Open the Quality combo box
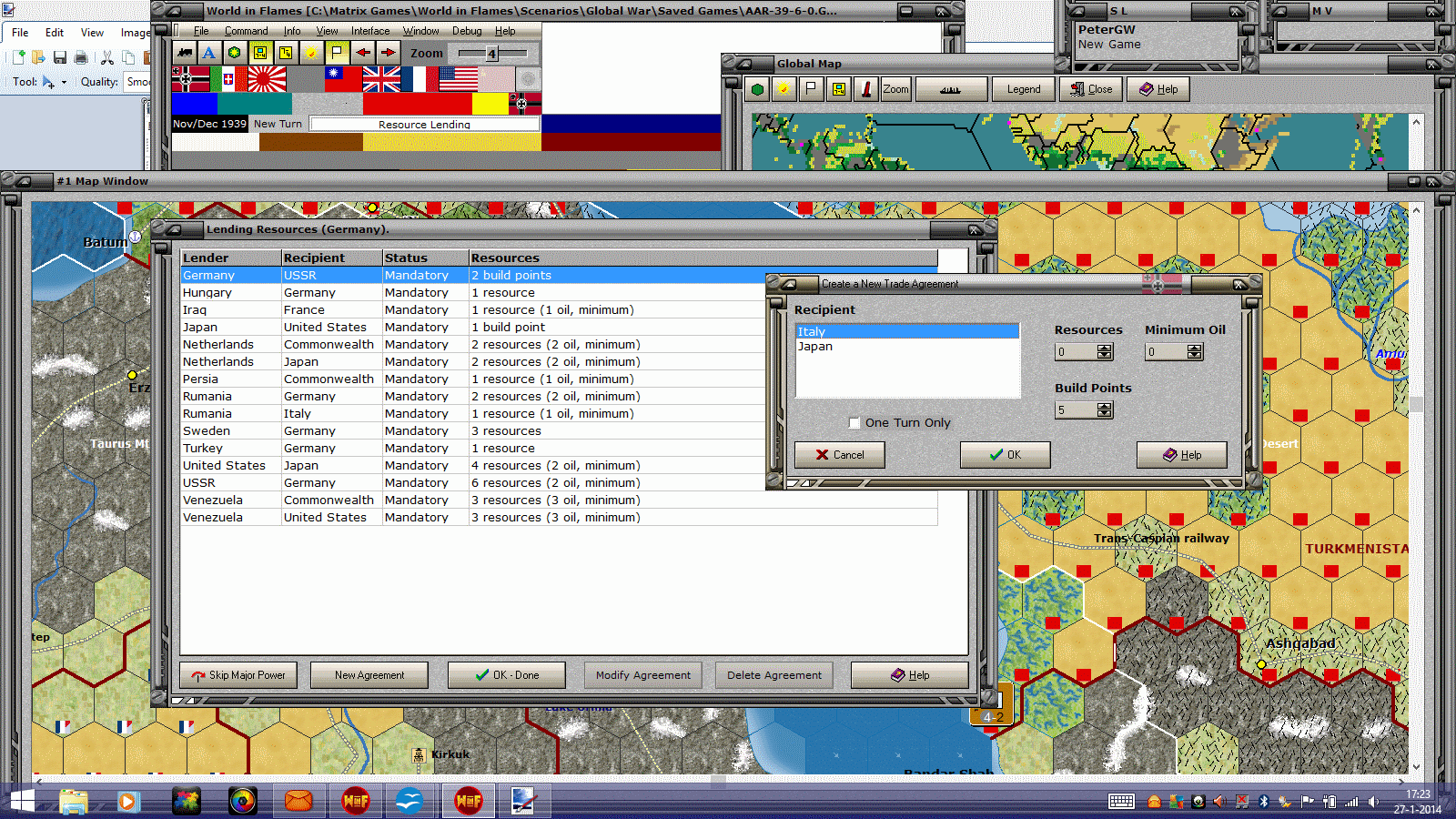Screen dimensions: 1456x819 coord(138,82)
